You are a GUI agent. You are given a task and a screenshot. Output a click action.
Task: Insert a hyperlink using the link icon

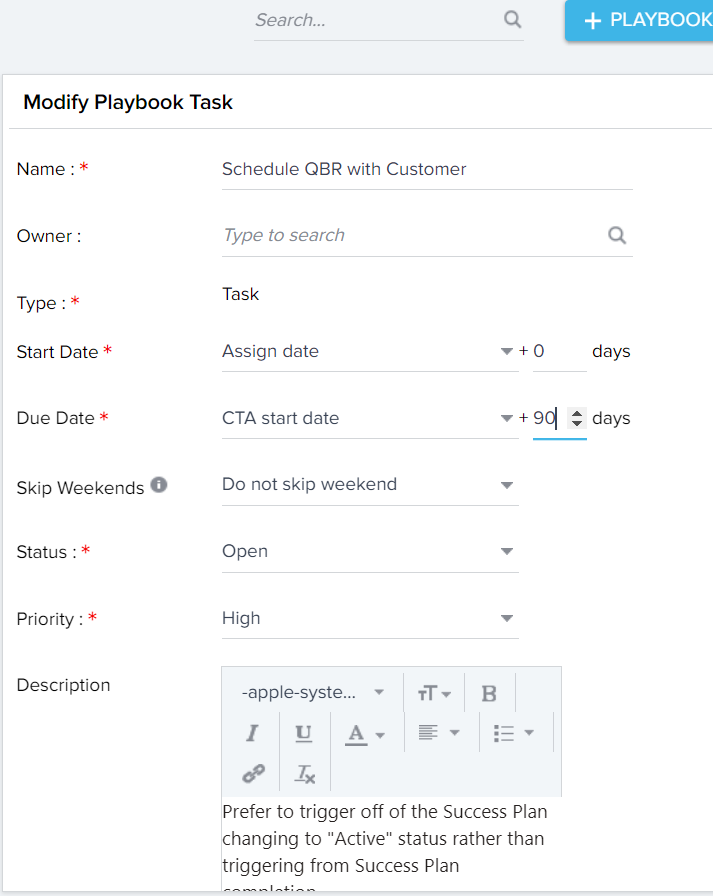click(x=253, y=773)
